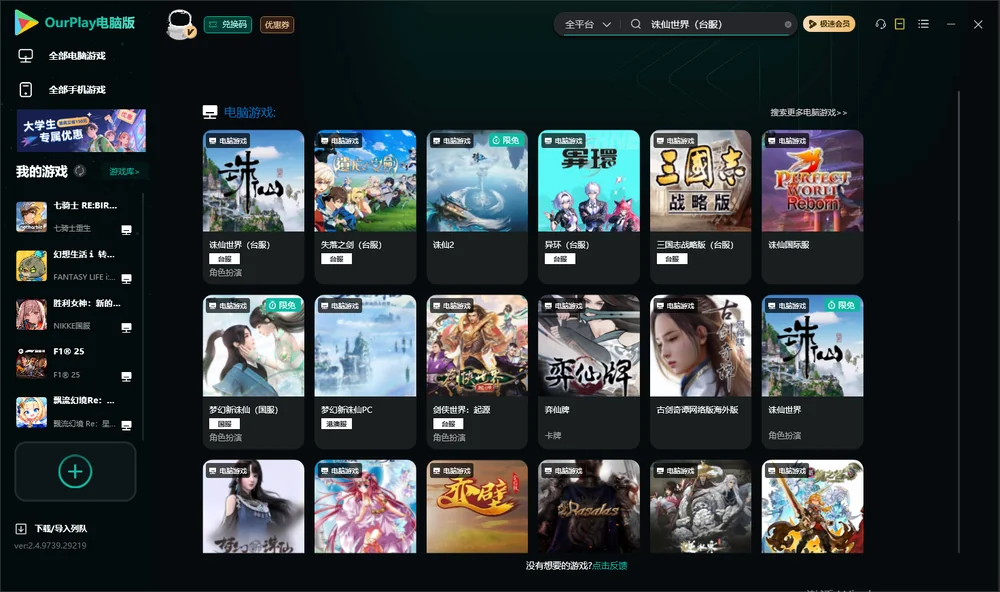Click the 极速会员 membership button
1000x592 pixels.
pyautogui.click(x=829, y=24)
